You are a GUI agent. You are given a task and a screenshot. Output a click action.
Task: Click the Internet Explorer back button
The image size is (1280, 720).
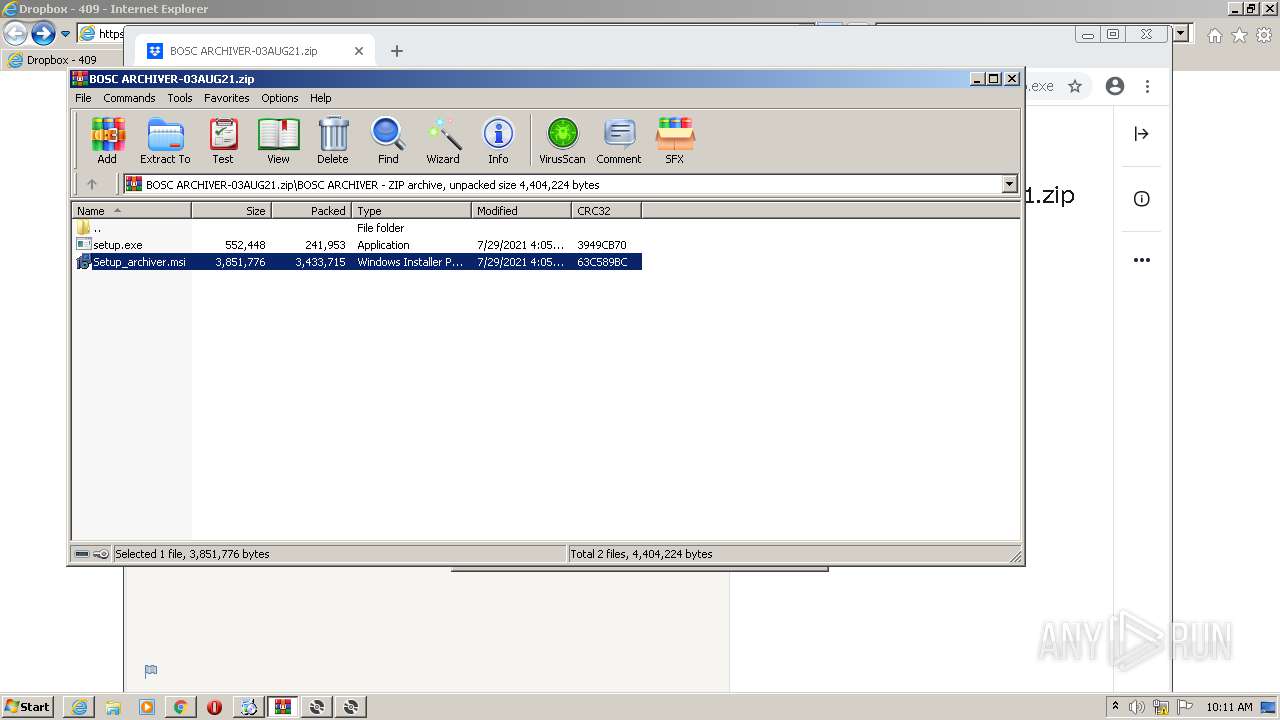point(15,34)
